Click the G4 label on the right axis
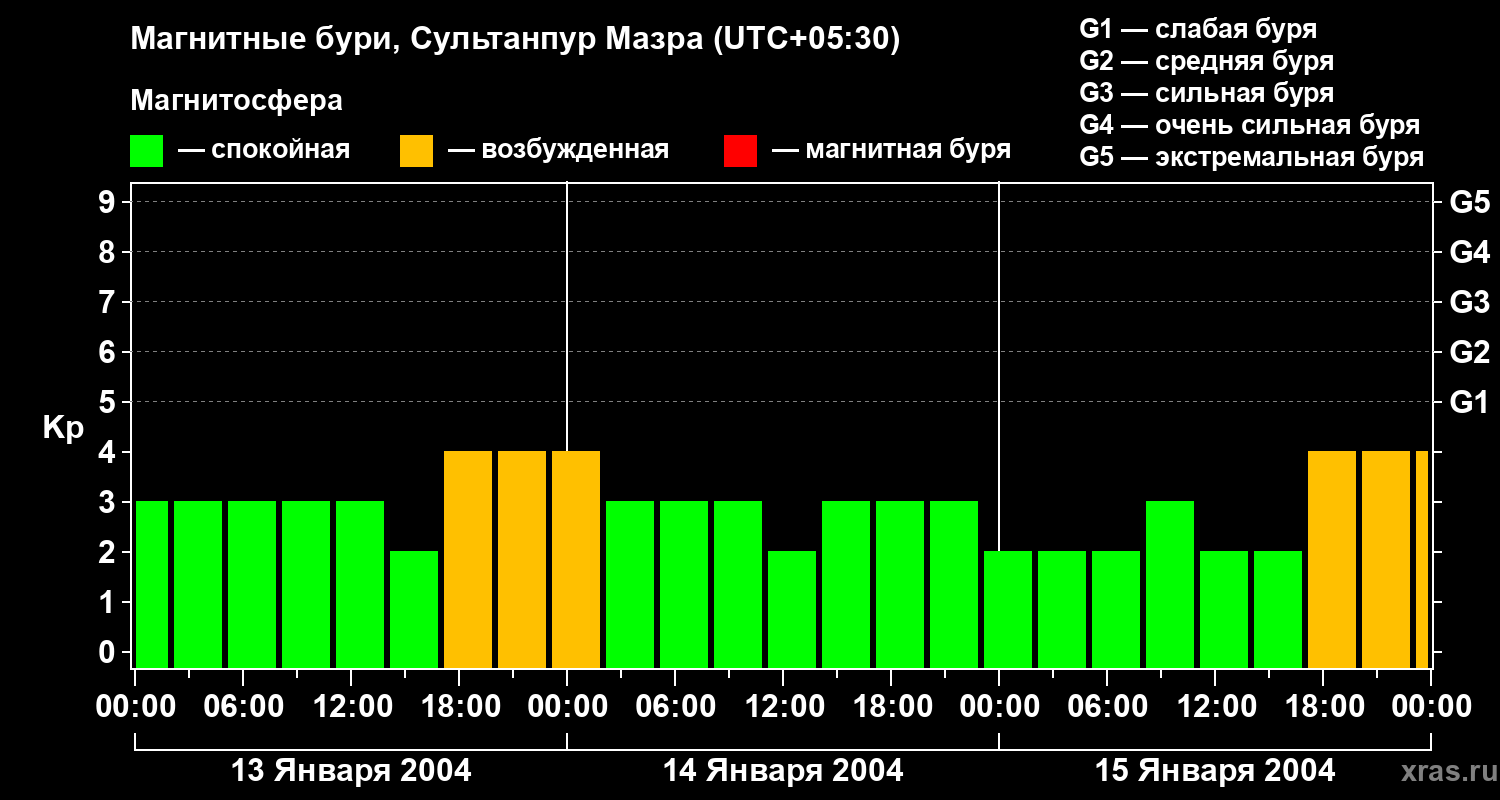Image resolution: width=1500 pixels, height=800 pixels. pyautogui.click(x=1470, y=252)
